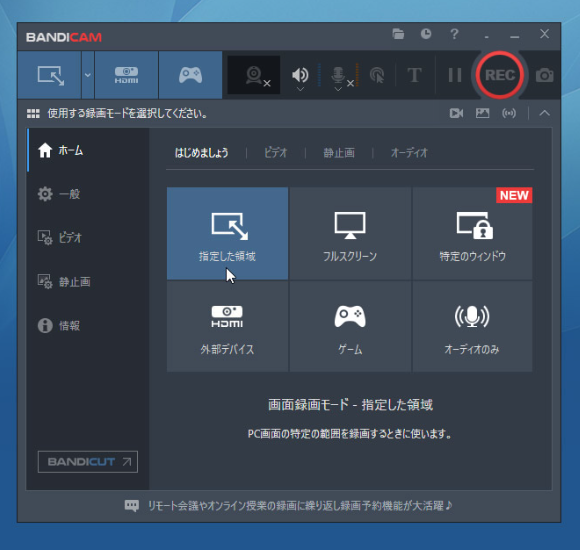The width and height of the screenshot is (580, 550).
Task: Collapse the panel with the up chevron
Action: click(x=544, y=113)
